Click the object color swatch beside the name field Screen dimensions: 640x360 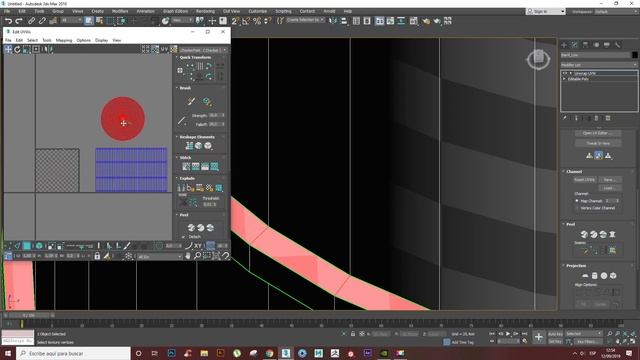click(x=634, y=55)
